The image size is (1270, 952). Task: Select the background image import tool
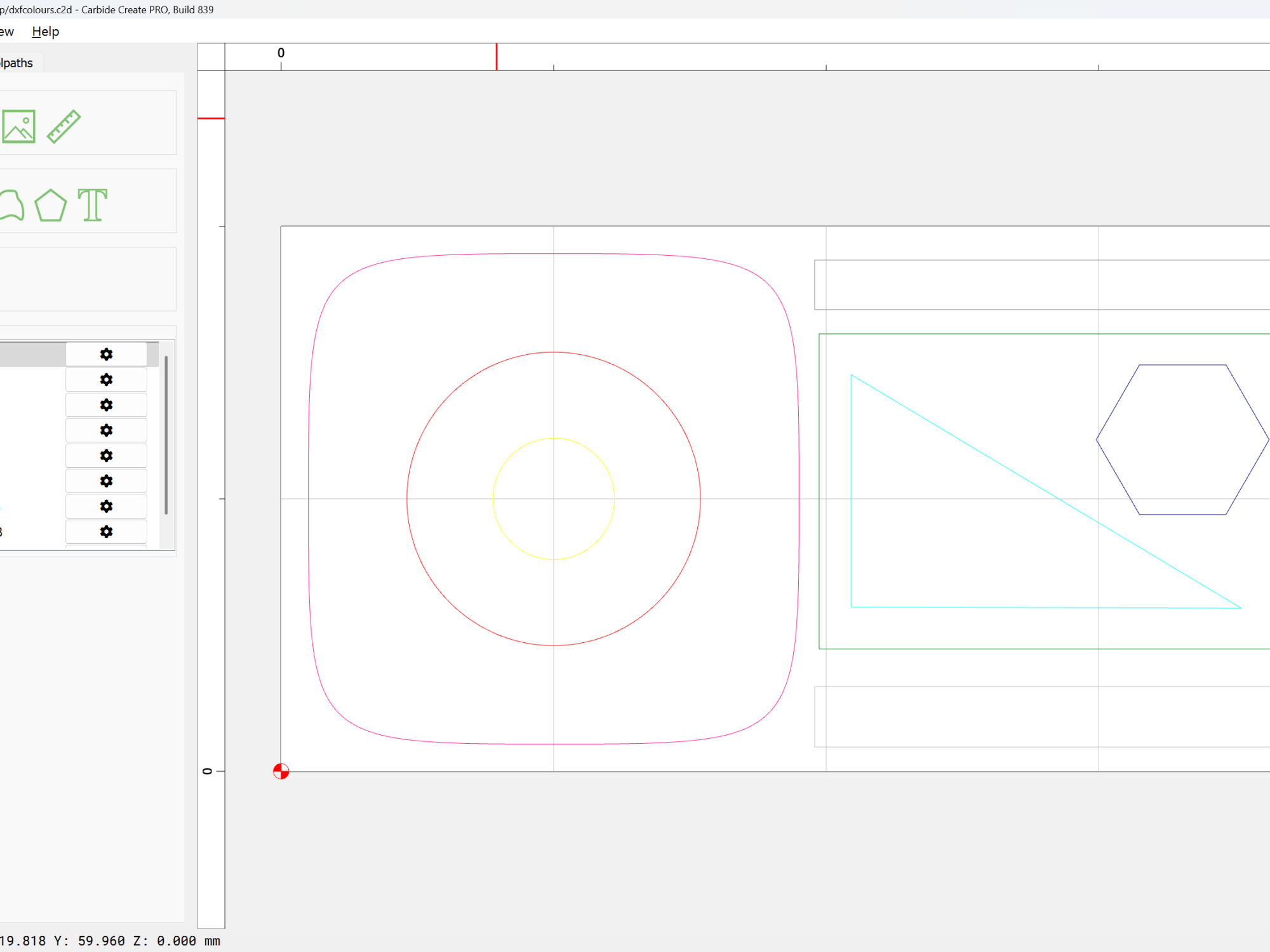pos(18,126)
